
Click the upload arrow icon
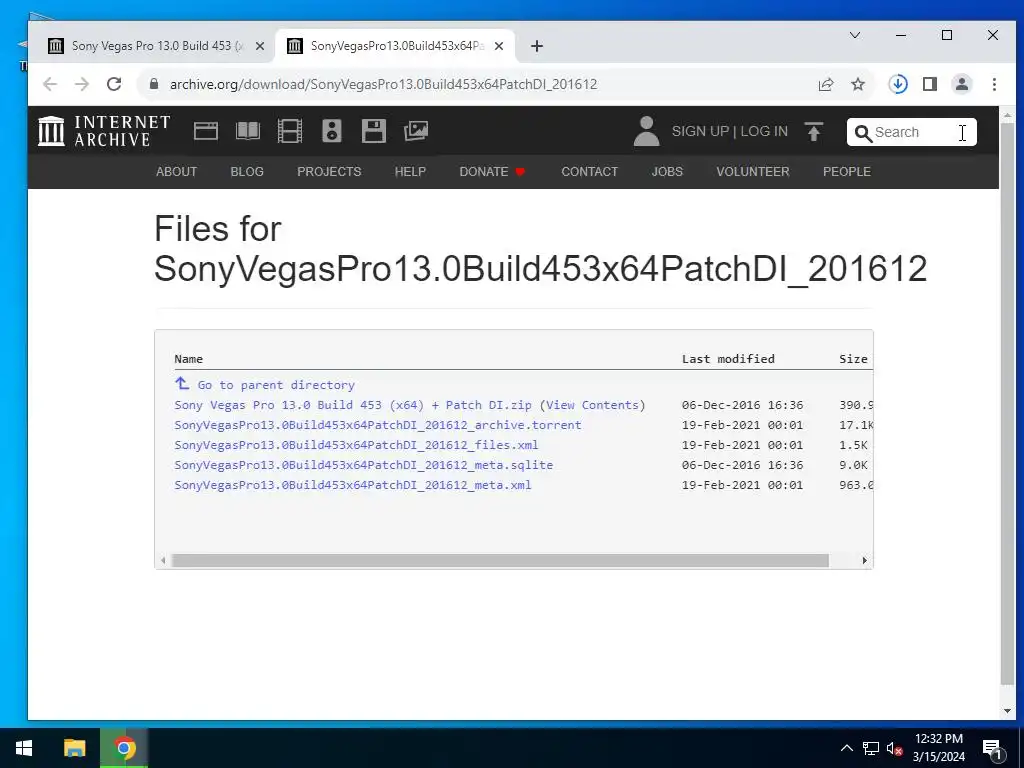tap(814, 131)
